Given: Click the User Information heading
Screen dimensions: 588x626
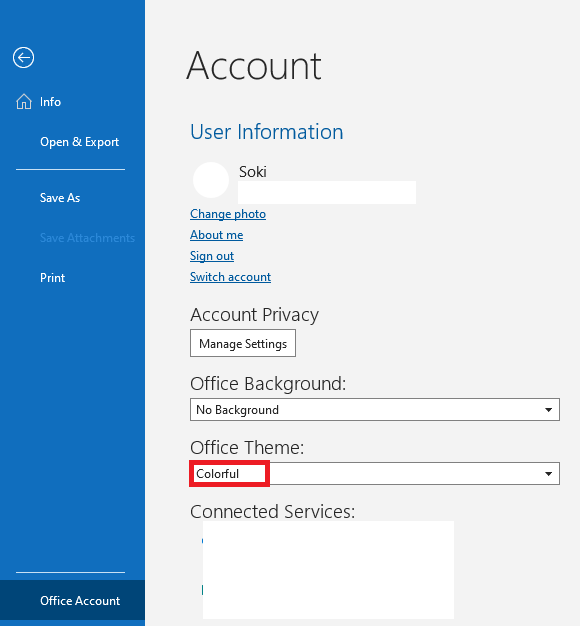Looking at the screenshot, I should [x=267, y=132].
